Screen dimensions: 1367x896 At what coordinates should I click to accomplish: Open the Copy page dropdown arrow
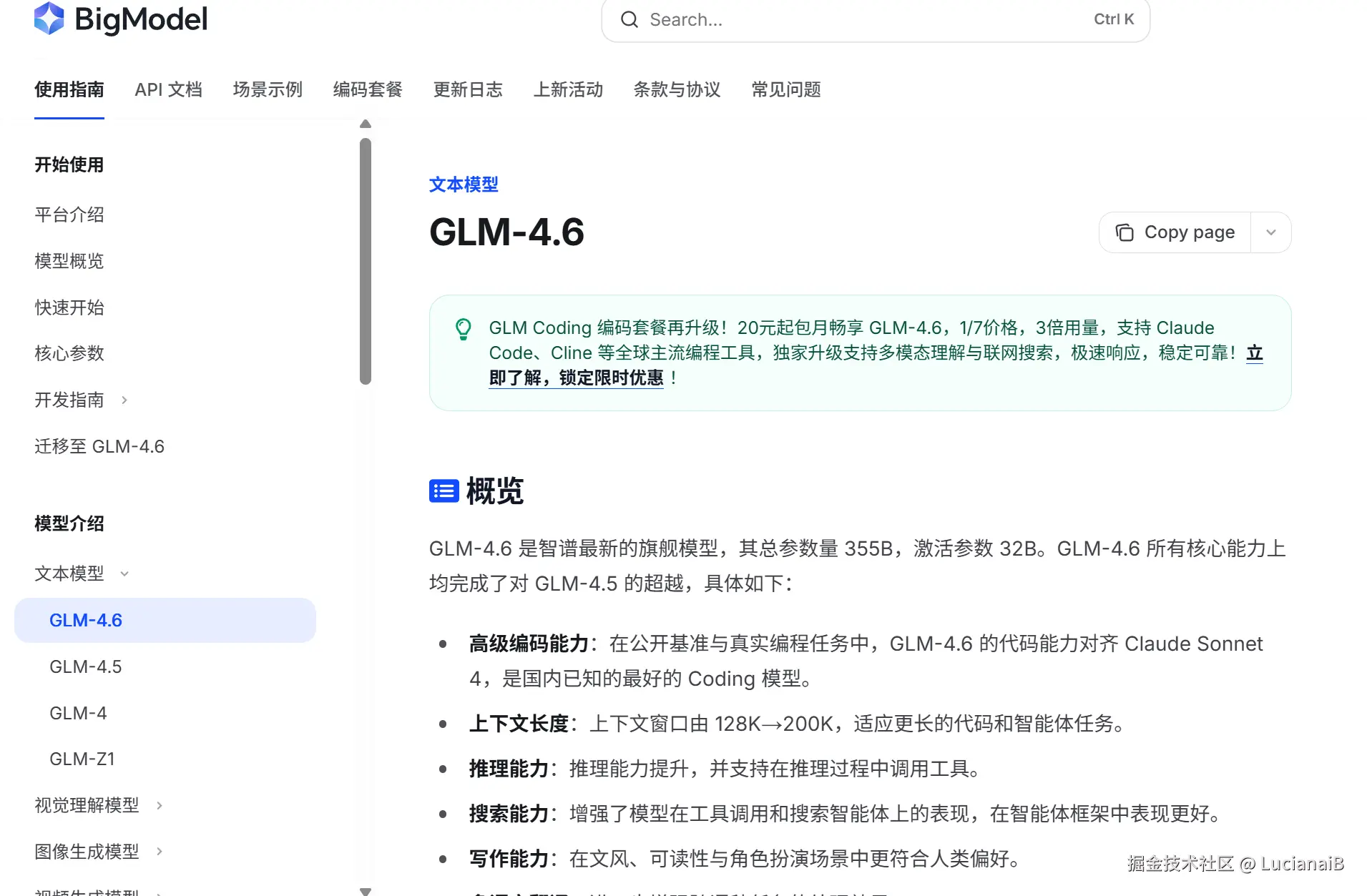[1271, 232]
